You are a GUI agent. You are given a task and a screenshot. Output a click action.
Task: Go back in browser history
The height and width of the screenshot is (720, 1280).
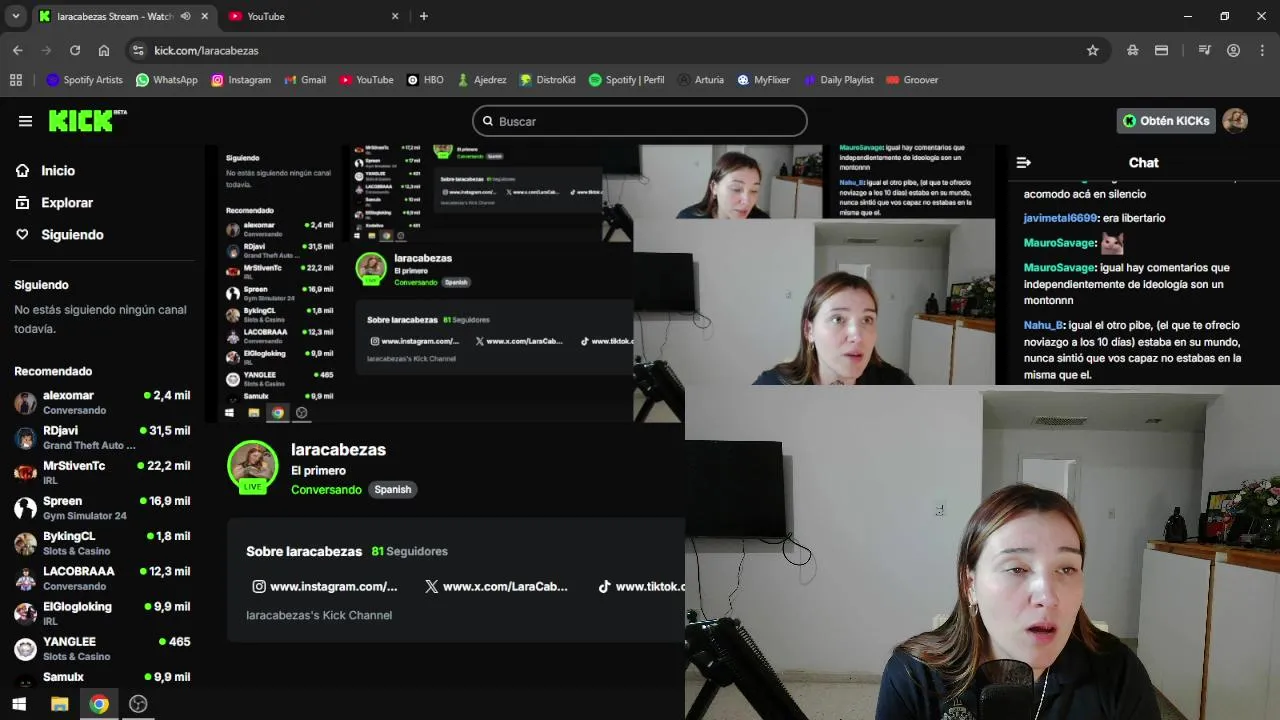click(18, 50)
